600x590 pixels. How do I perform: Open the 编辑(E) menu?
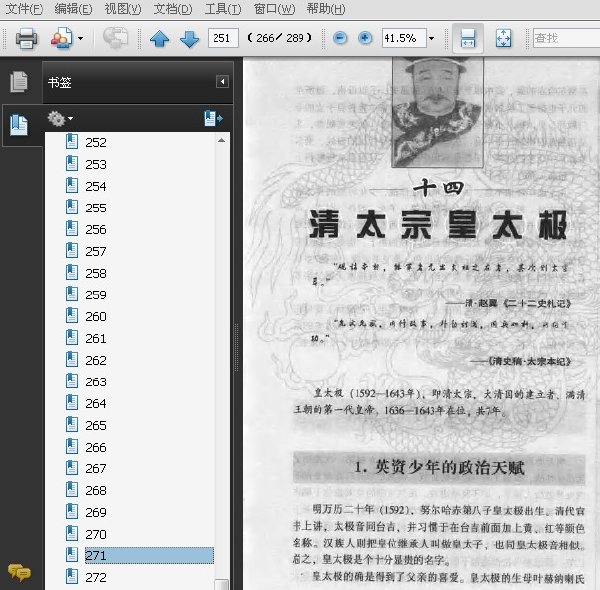(73, 8)
